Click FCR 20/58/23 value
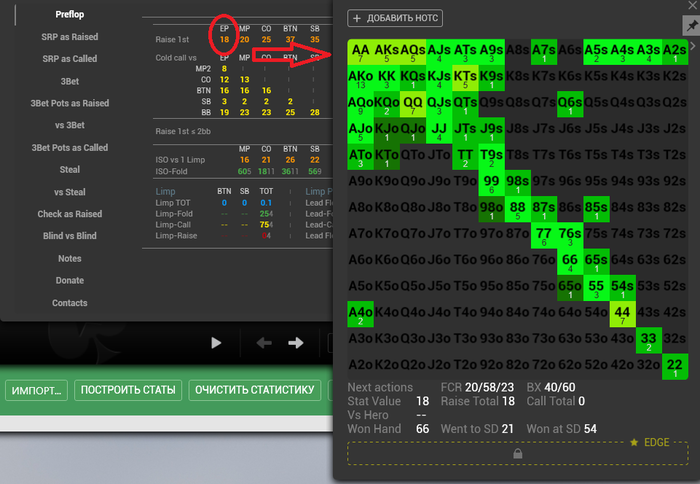 pos(489,387)
